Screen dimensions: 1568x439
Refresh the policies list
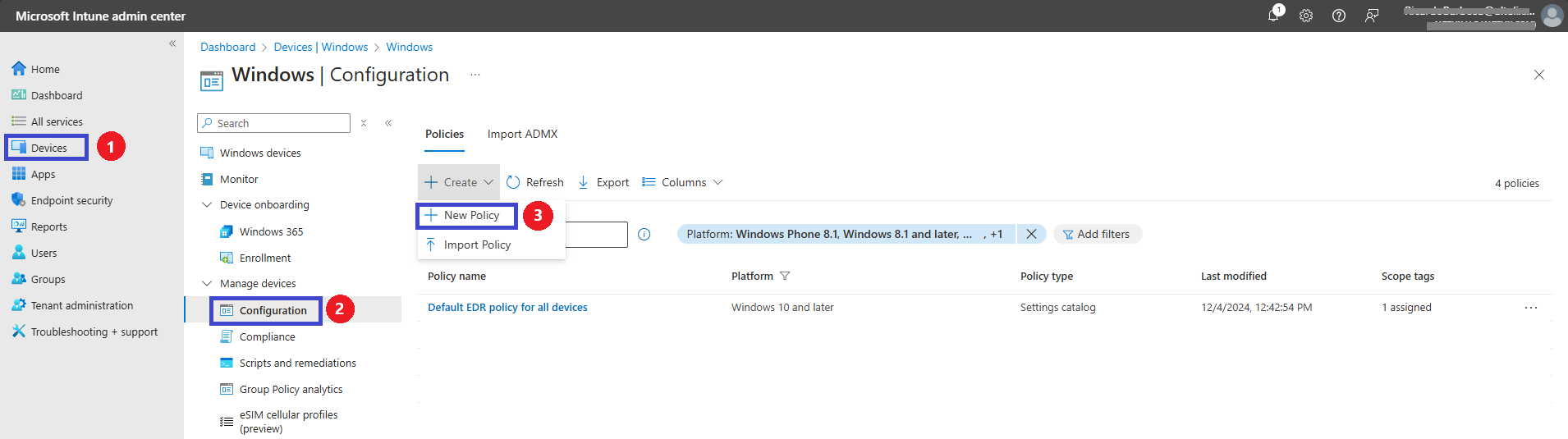click(x=535, y=182)
